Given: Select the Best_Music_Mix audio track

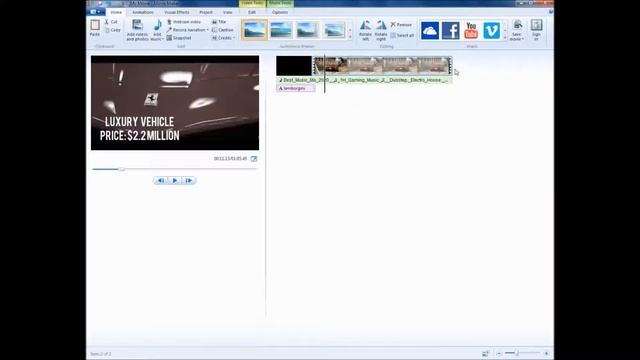Looking at the screenshot, I should (364, 80).
